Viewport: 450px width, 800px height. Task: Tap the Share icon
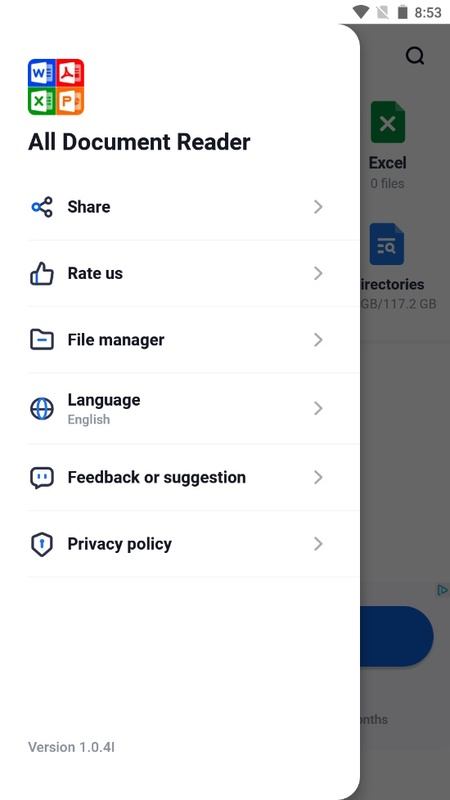click(x=42, y=207)
